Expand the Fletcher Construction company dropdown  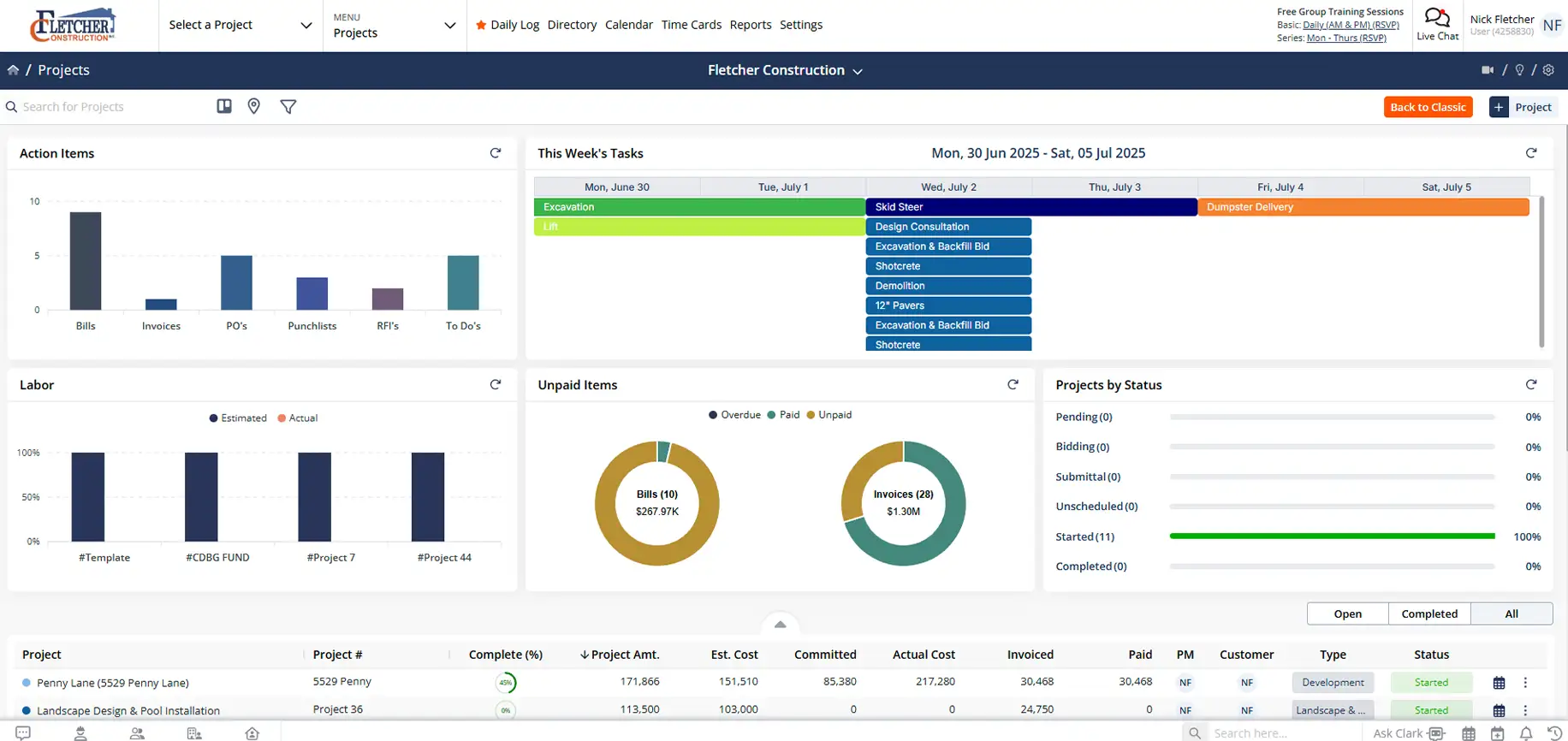785,70
